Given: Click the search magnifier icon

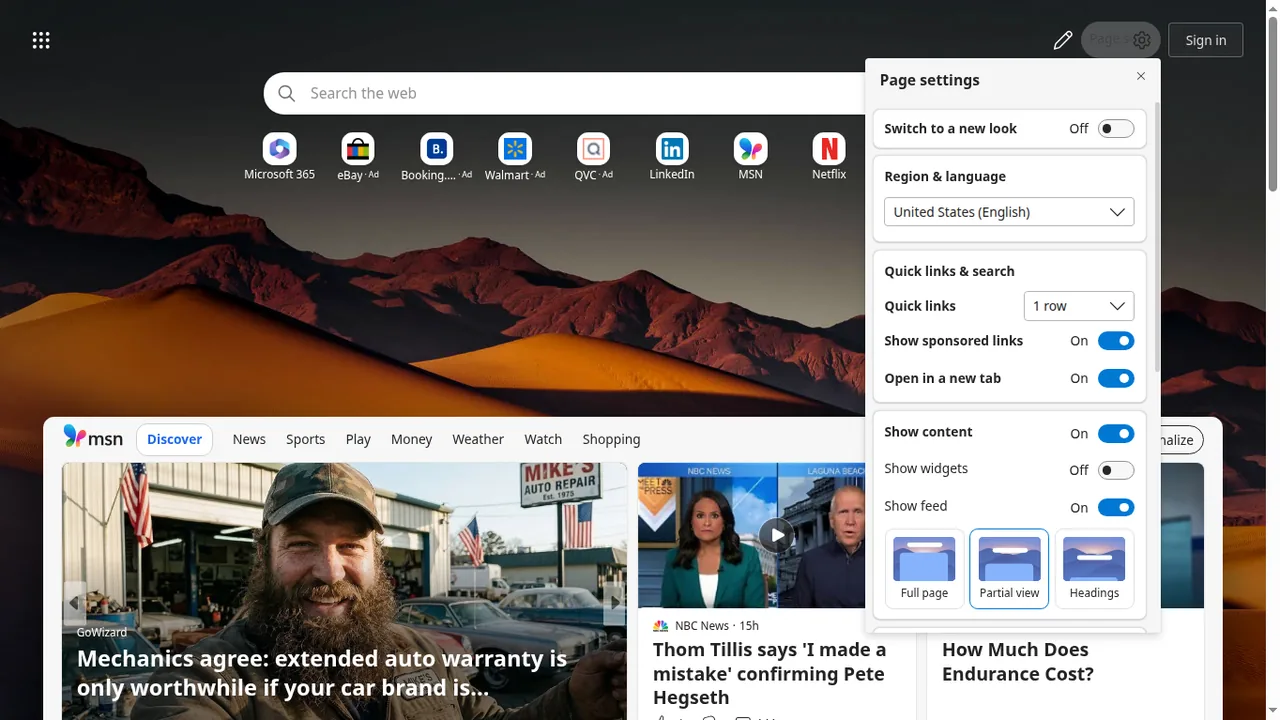Looking at the screenshot, I should [287, 93].
